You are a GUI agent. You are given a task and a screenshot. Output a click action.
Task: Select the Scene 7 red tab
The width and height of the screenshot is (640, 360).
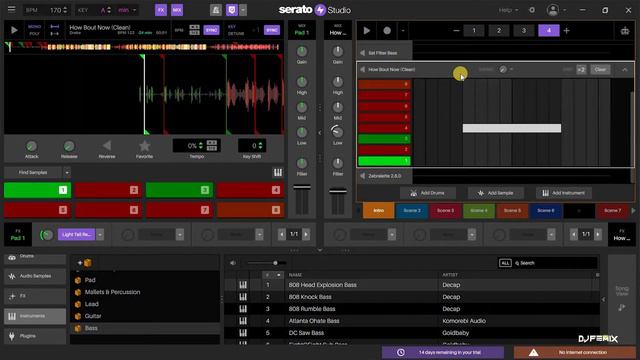pos(612,211)
